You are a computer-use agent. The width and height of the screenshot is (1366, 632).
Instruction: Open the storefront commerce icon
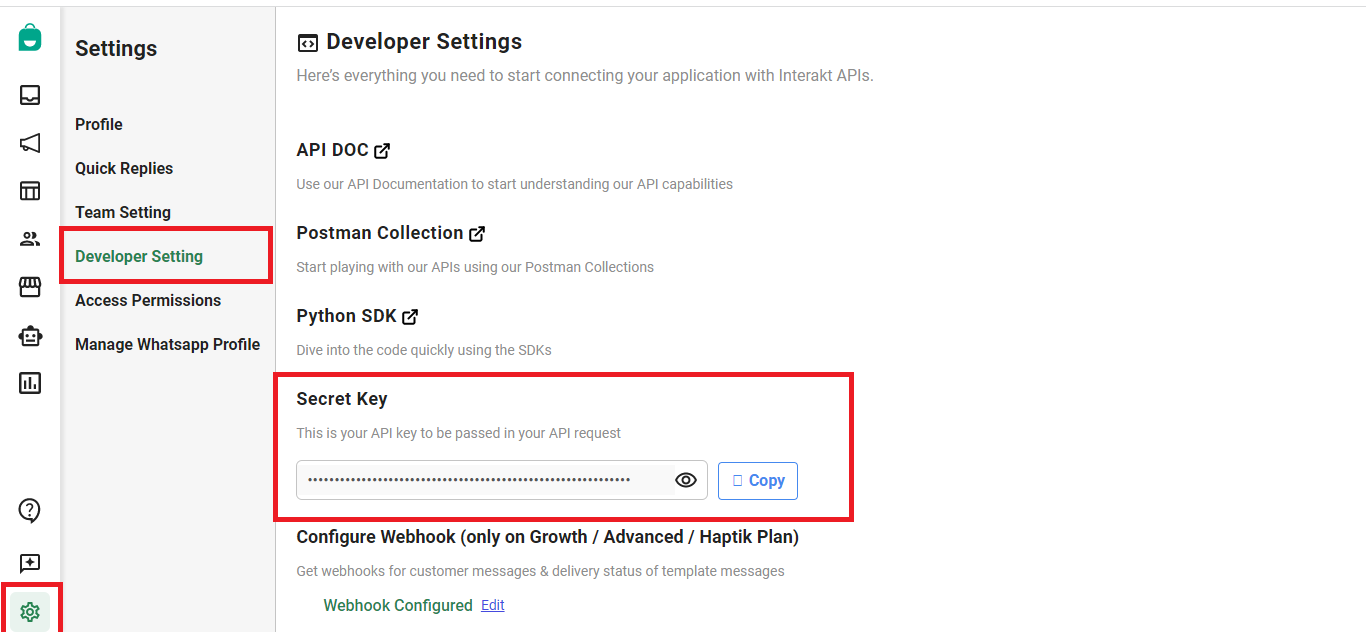[x=30, y=287]
